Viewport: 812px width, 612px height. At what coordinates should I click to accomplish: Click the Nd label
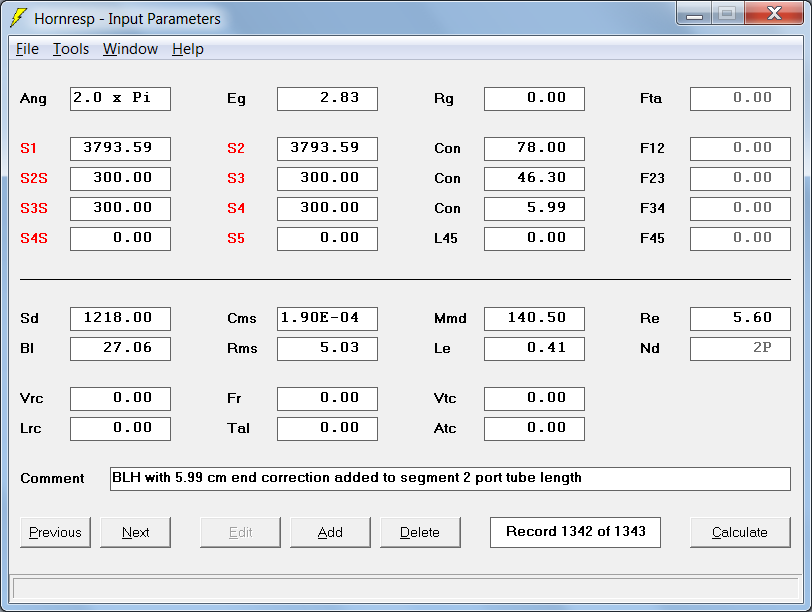pos(650,348)
